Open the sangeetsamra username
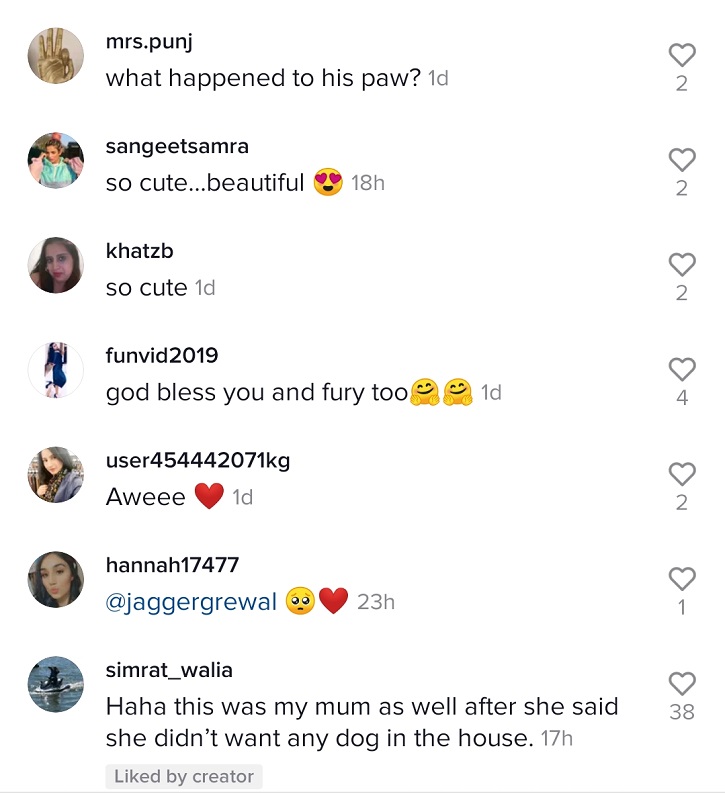The height and width of the screenshot is (812, 725). (177, 146)
